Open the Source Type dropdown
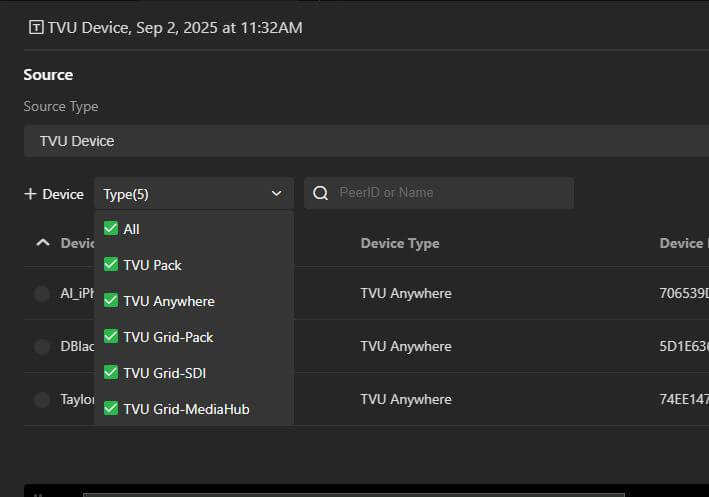Image resolution: width=709 pixels, height=497 pixels. pos(366,141)
